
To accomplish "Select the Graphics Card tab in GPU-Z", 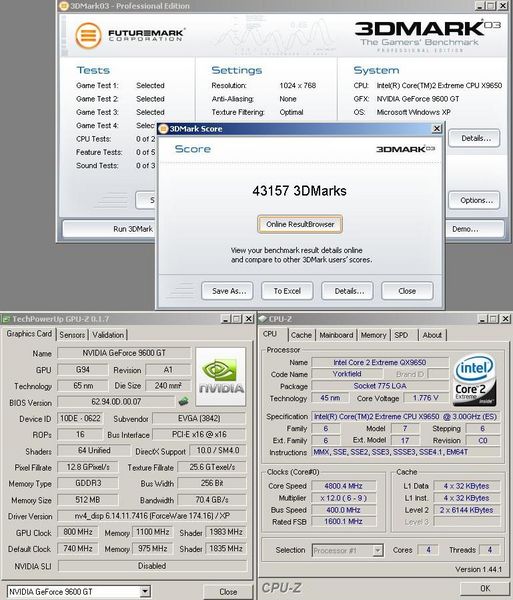I will pyautogui.click(x=29, y=334).
